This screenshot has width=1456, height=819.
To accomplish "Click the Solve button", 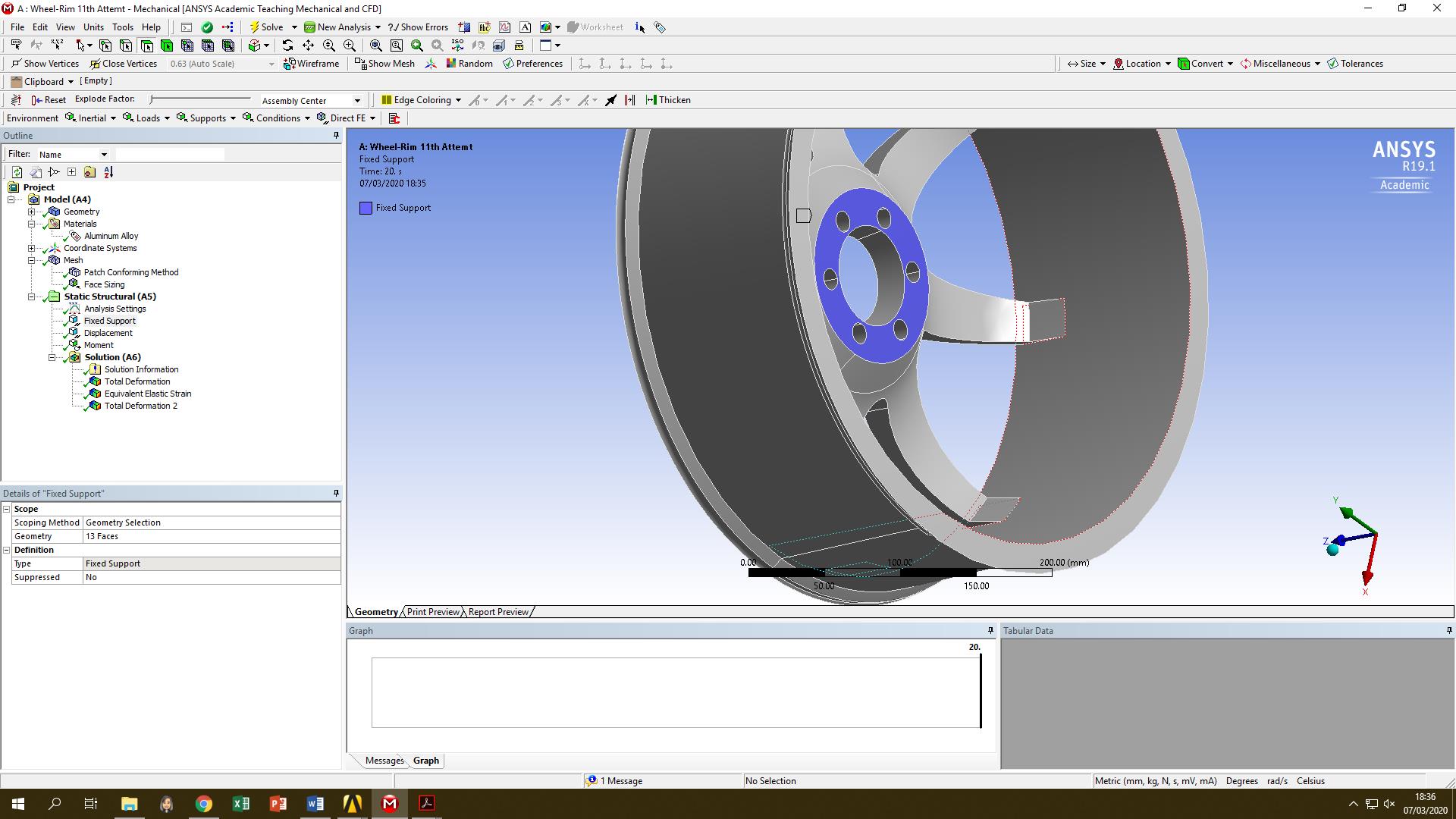I will tap(267, 27).
